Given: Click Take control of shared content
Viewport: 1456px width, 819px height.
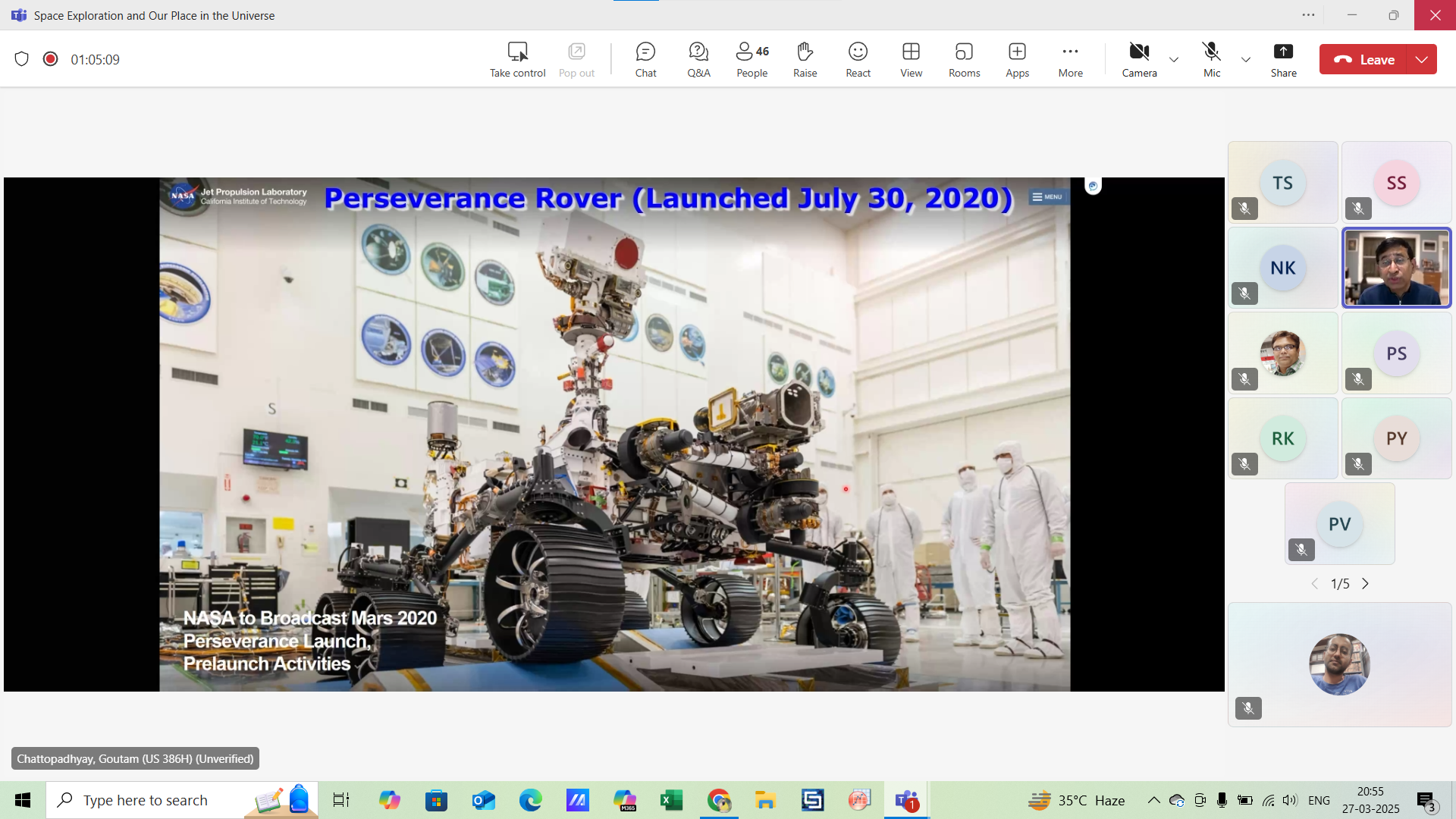Looking at the screenshot, I should pos(517,59).
